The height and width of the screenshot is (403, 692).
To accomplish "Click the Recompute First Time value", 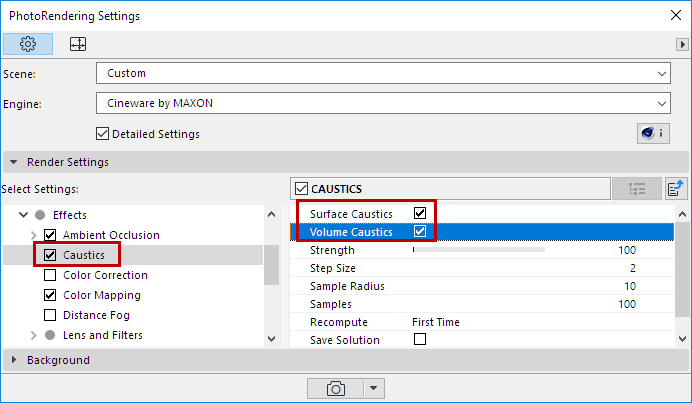I will pos(438,322).
